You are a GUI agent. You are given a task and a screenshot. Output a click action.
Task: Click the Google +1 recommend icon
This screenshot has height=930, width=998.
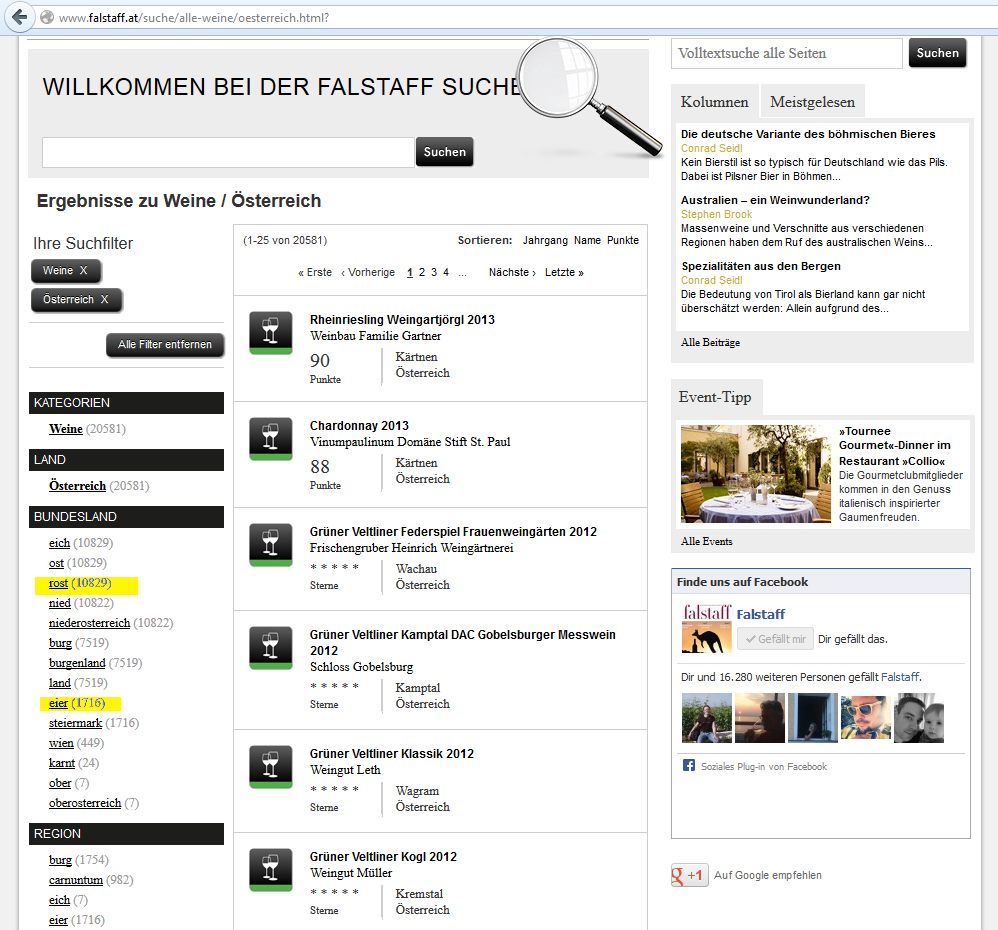689,875
